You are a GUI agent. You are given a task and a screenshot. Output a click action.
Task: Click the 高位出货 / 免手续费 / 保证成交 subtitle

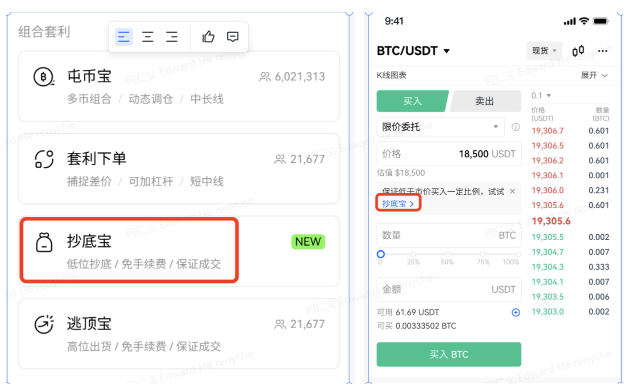144,347
